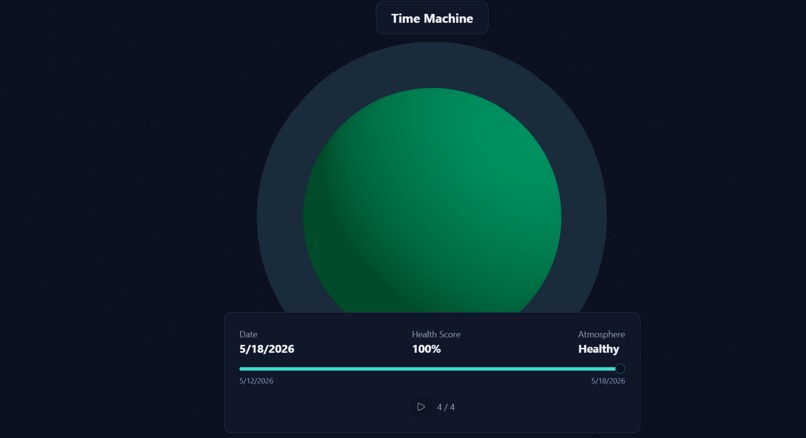Click the Healthy atmosphere status text
Image resolution: width=806 pixels, height=438 pixels.
point(598,349)
